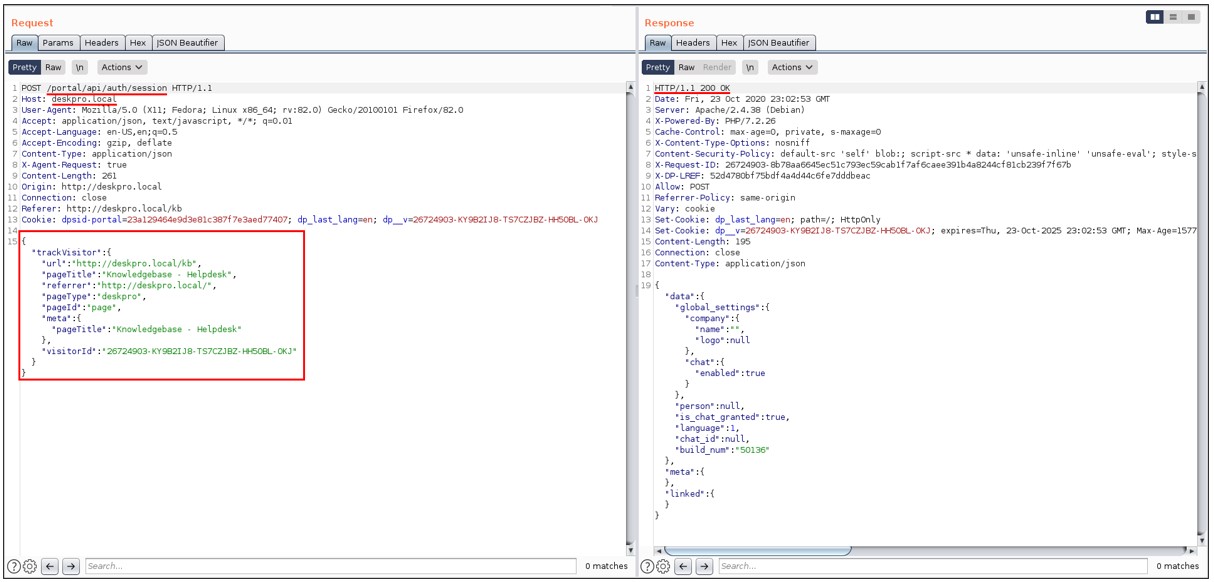Click Request scrollbar down arrow
Image resolution: width=1214 pixels, height=582 pixels.
coord(630,550)
